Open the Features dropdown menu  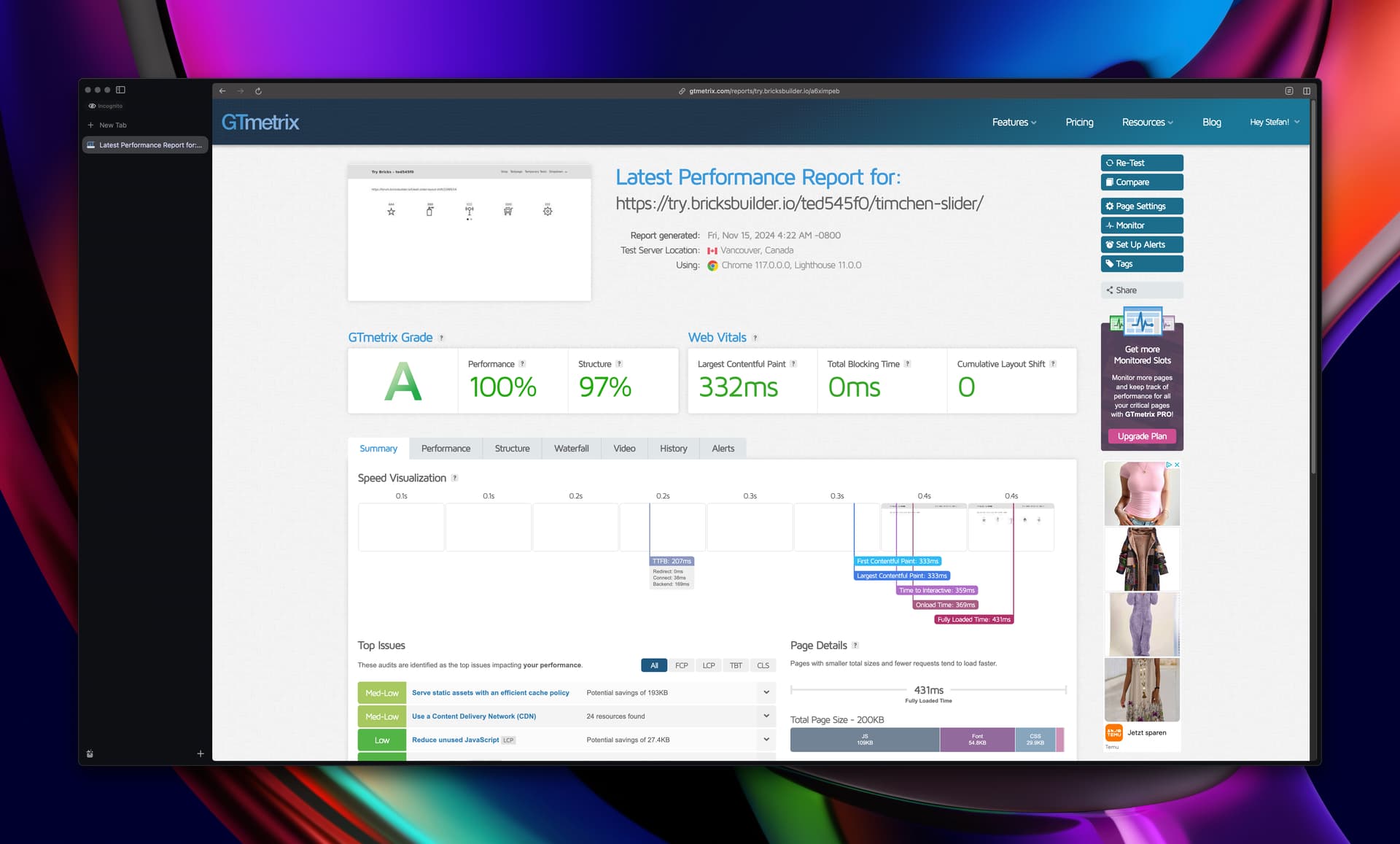pyautogui.click(x=1014, y=122)
